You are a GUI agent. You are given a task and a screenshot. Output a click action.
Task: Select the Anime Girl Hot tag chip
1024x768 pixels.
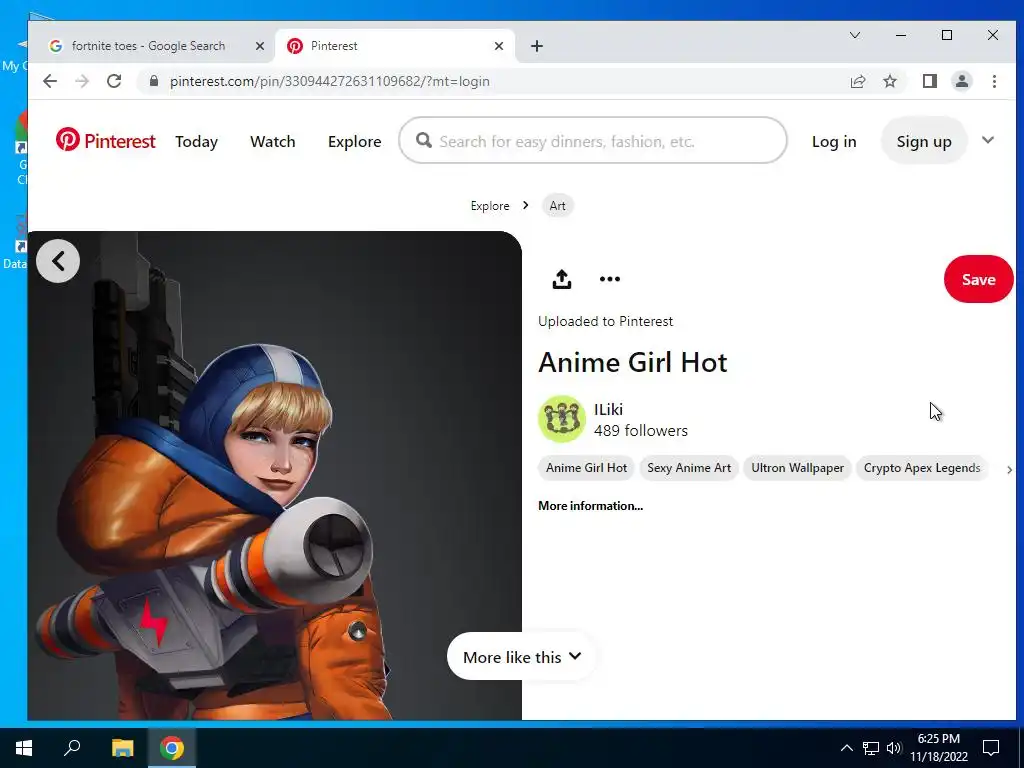[x=586, y=468]
